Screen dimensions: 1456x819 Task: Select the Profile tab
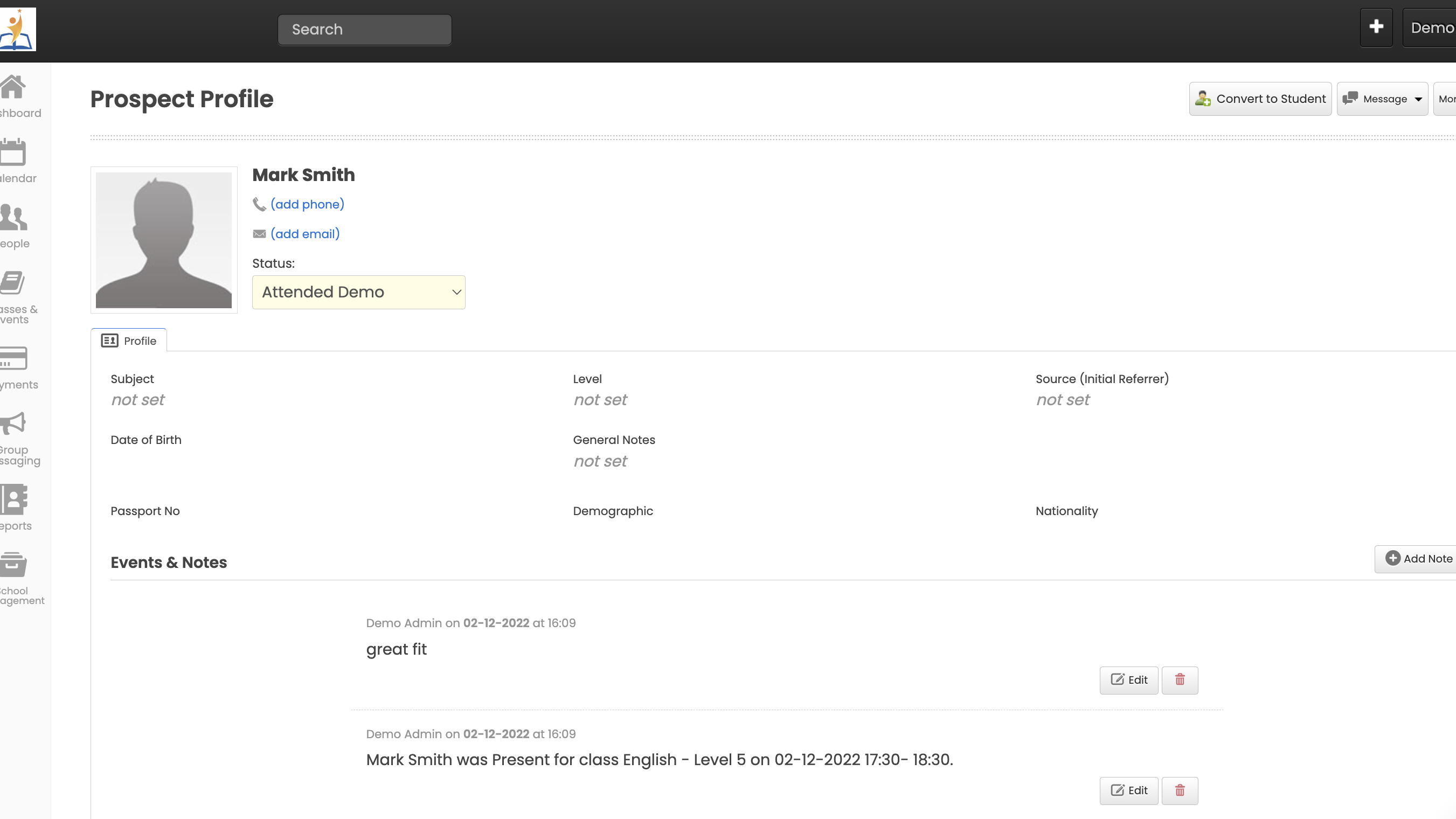click(x=129, y=341)
